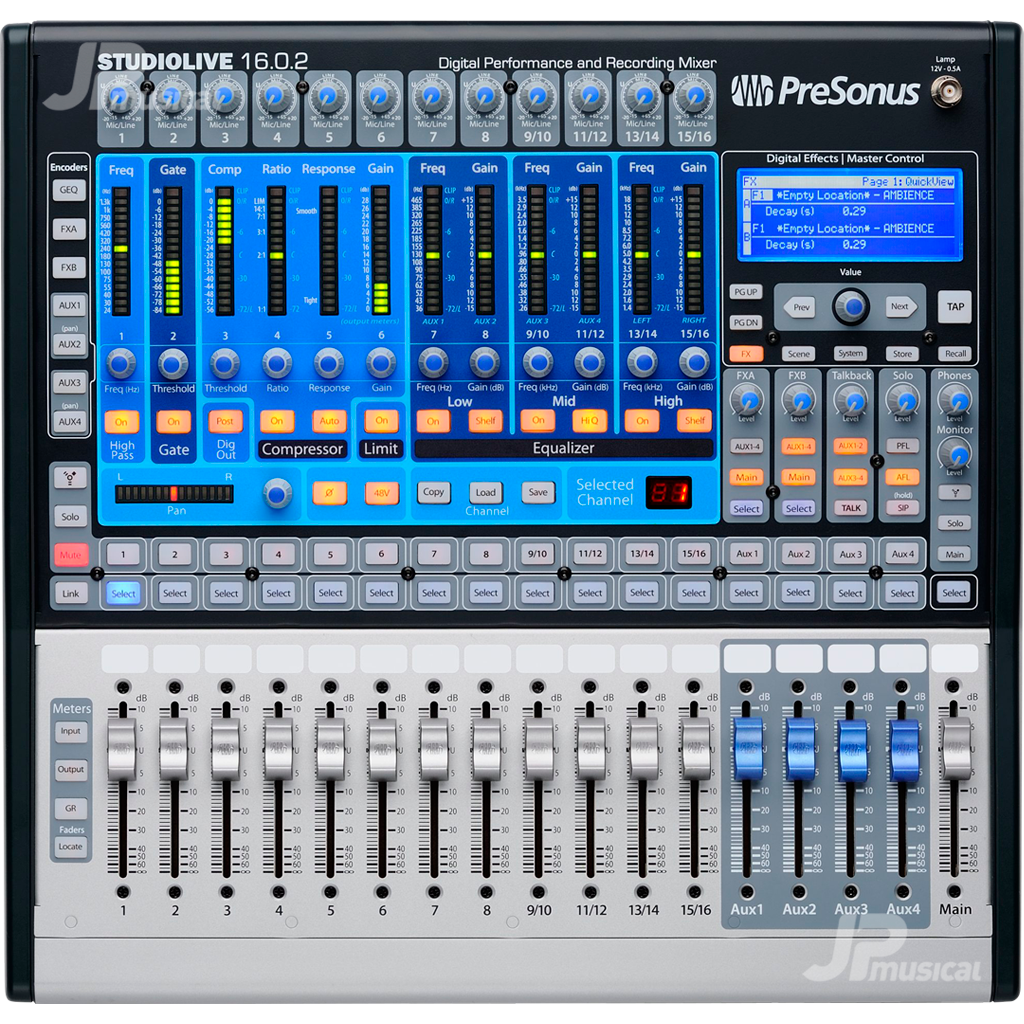This screenshot has width=1024, height=1024.
Task: Toggle the Limit On button
Action: tap(381, 421)
